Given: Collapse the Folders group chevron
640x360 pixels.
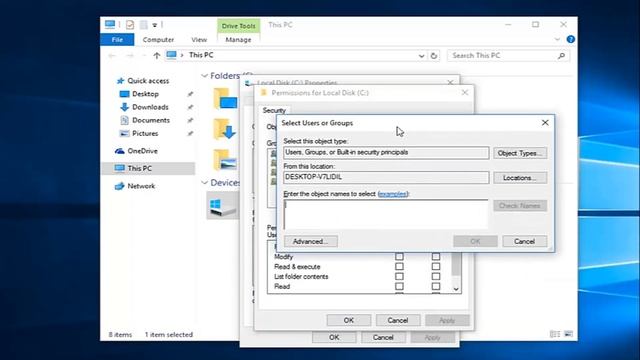Looking at the screenshot, I should (x=204, y=76).
